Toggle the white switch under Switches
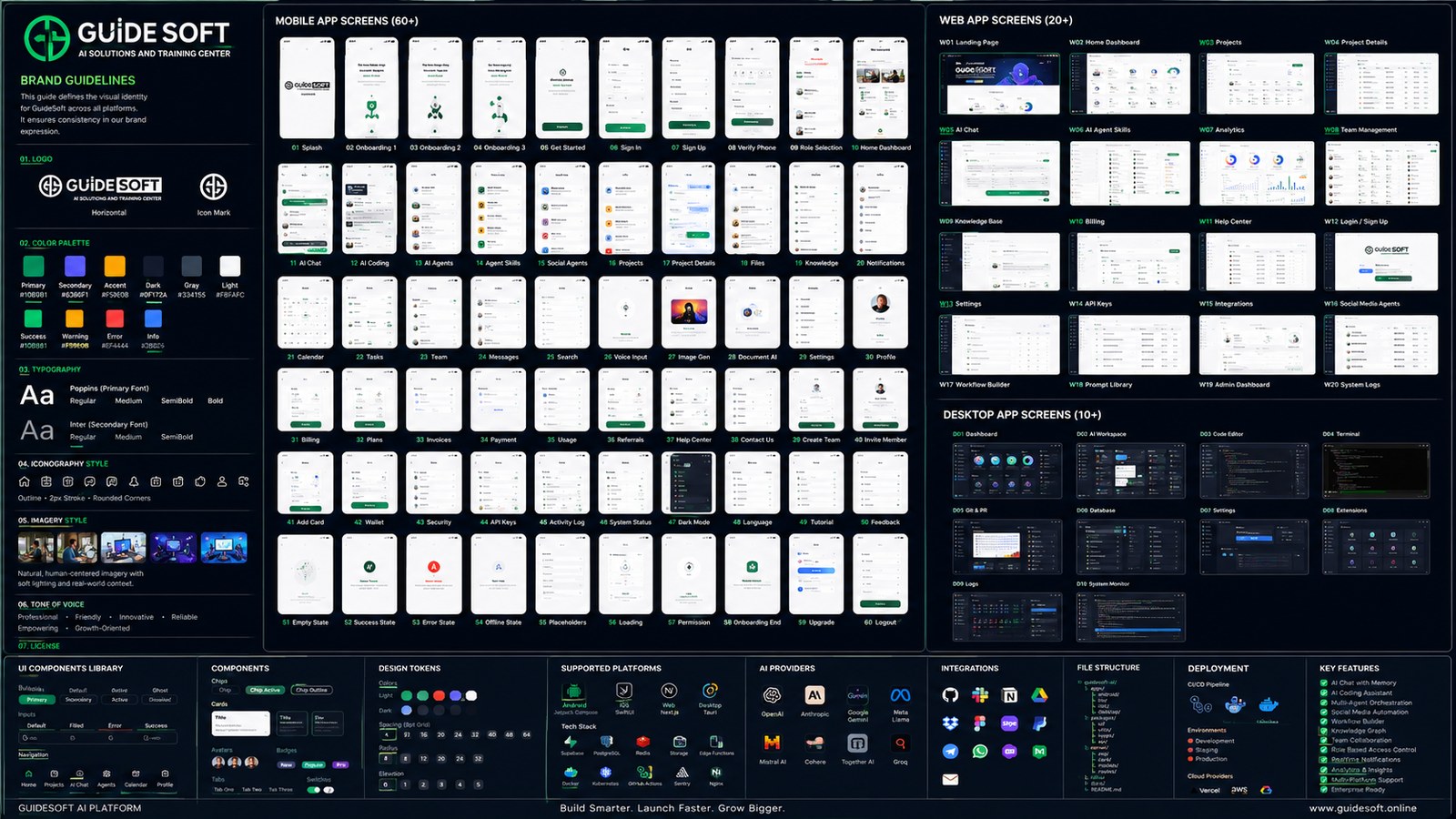 tap(329, 790)
